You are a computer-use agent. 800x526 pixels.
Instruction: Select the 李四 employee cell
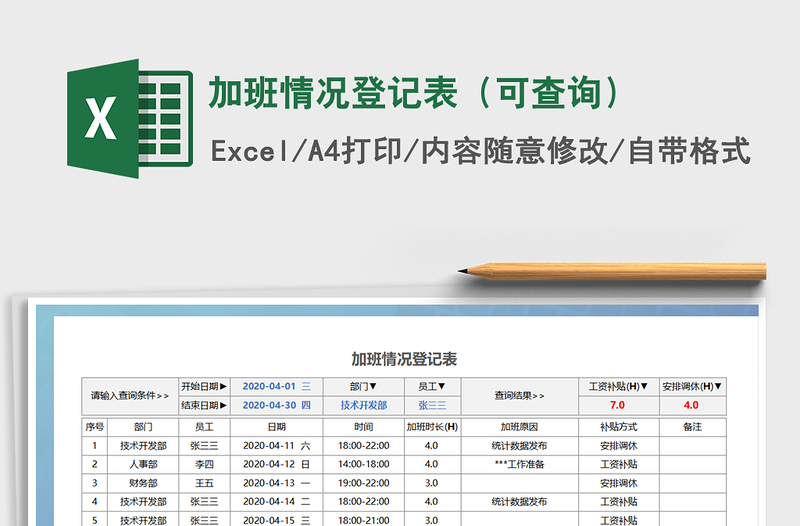(x=204, y=464)
